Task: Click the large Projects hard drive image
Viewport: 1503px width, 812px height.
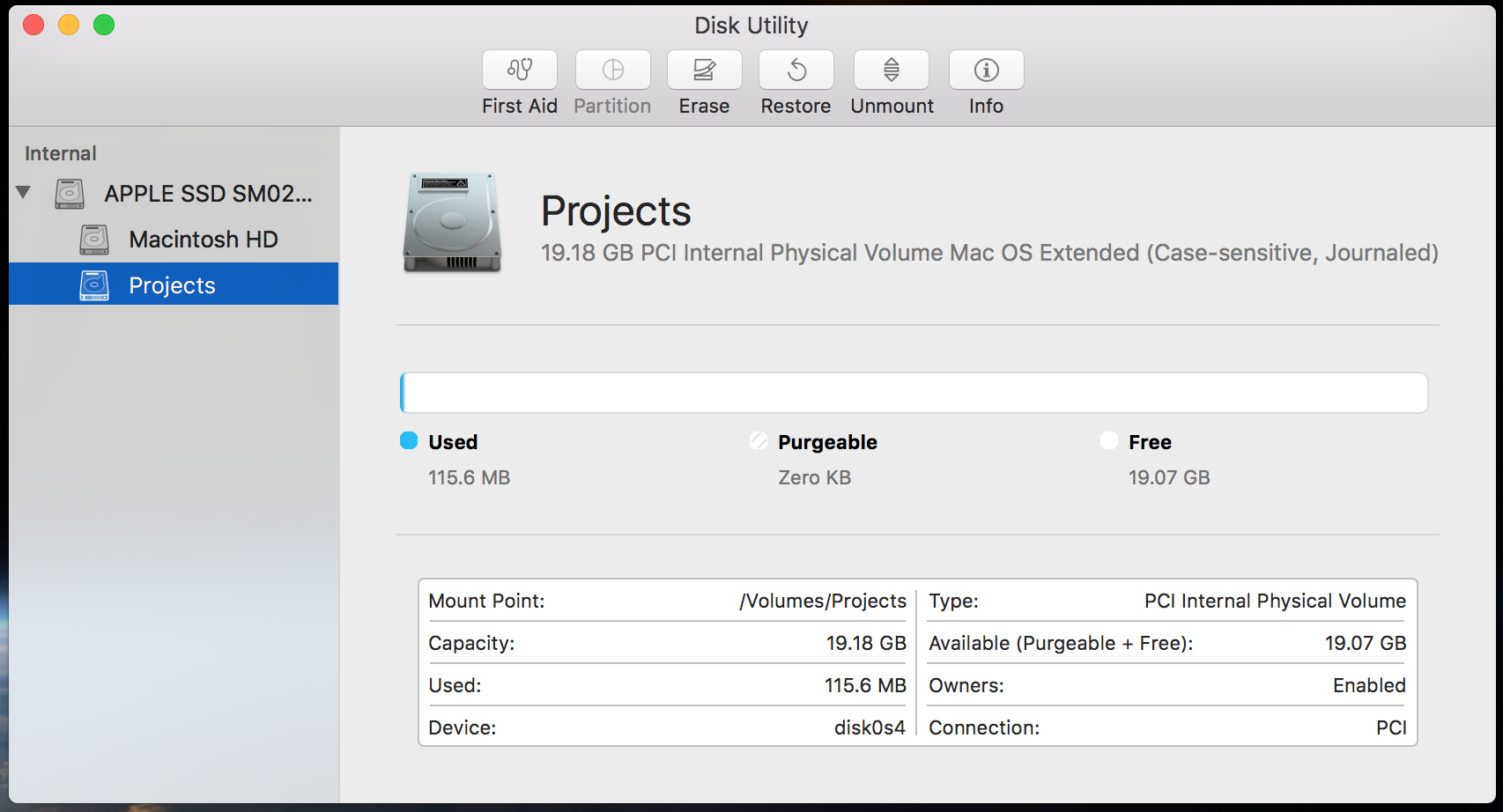Action: pyautogui.click(x=453, y=223)
